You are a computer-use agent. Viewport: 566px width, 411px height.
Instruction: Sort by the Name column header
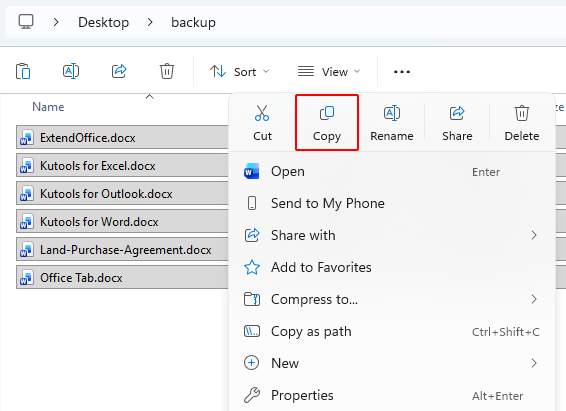[x=48, y=107]
